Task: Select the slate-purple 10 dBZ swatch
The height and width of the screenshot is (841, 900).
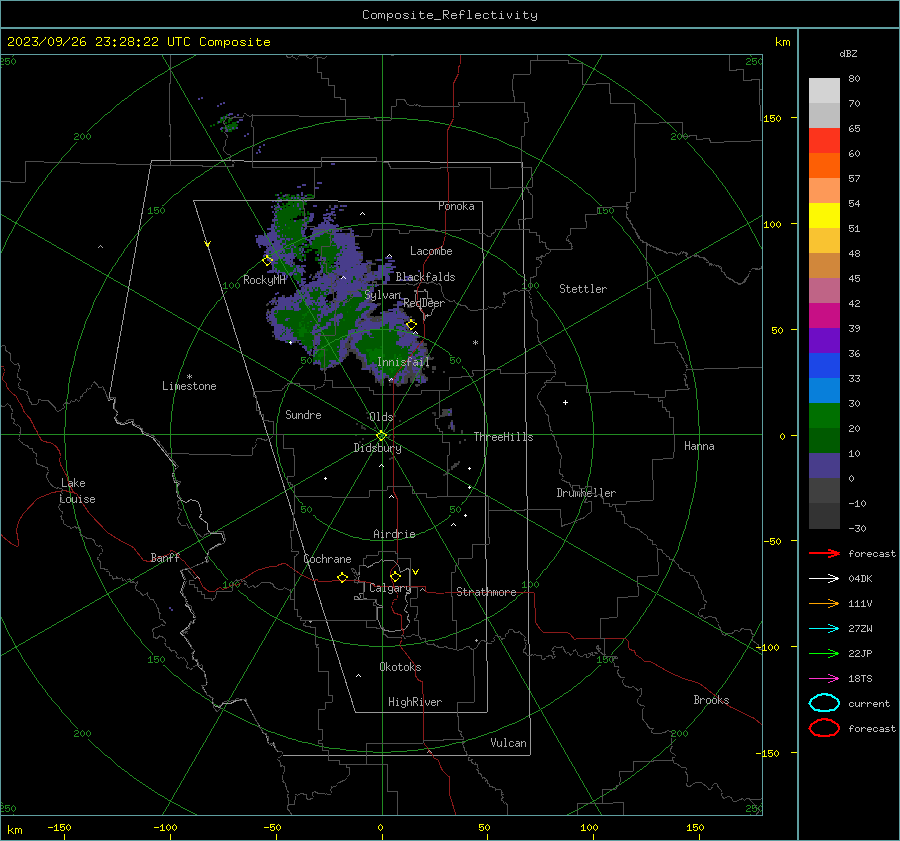Action: [824, 465]
